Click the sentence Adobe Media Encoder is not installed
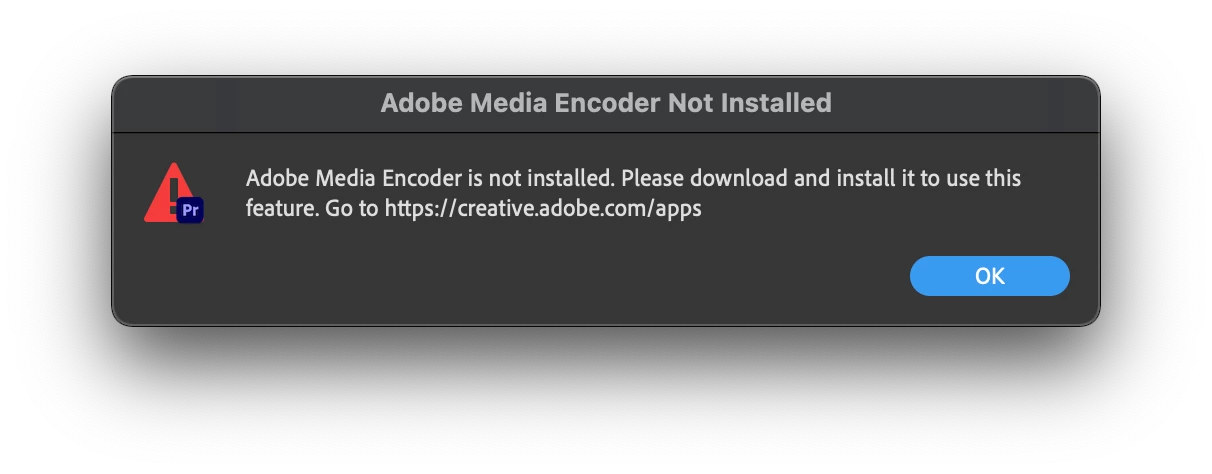 [431, 179]
